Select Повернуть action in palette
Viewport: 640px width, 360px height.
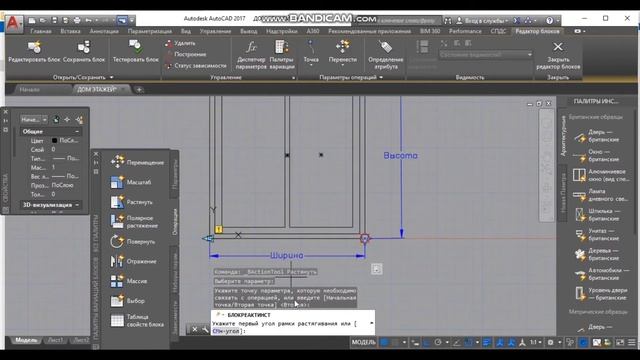pos(133,242)
